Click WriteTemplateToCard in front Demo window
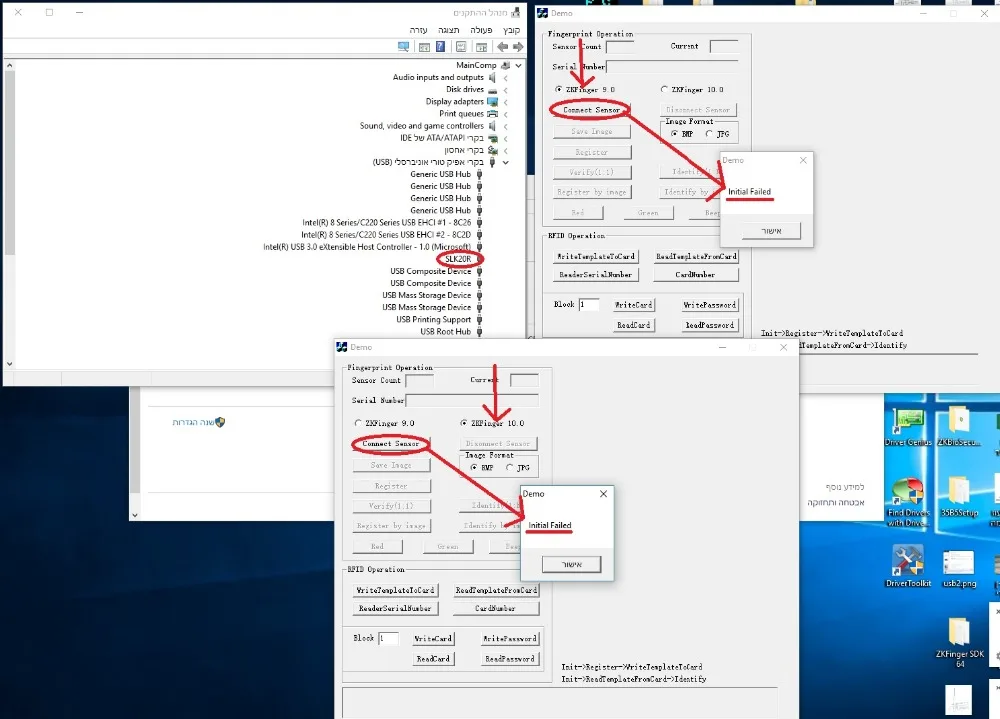Screen dimensions: 1000x719 tap(395, 590)
